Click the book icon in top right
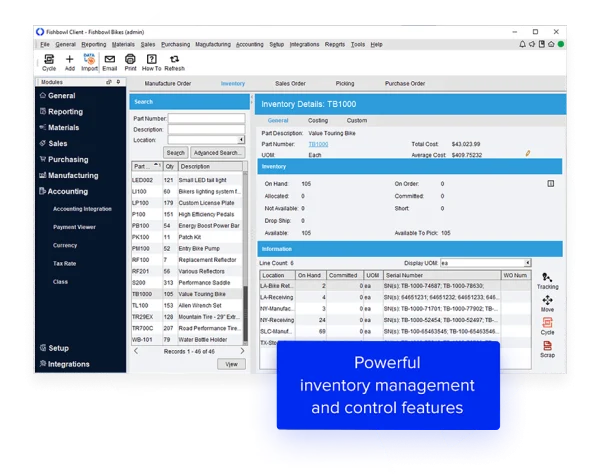The height and width of the screenshot is (476, 600). pos(541,44)
